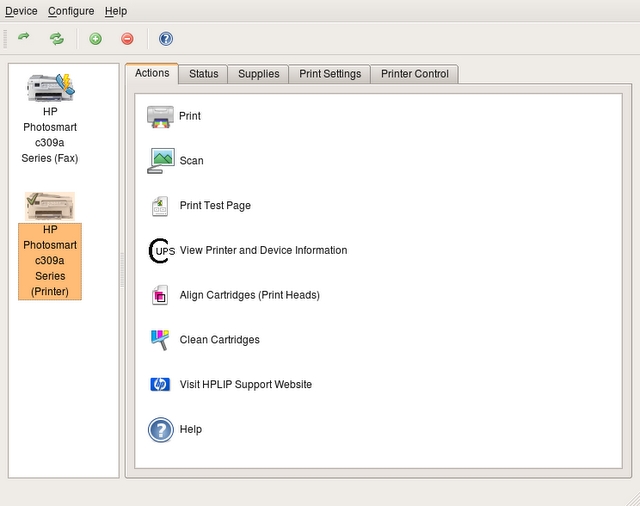Run the Clean Cartridges action

click(x=220, y=340)
